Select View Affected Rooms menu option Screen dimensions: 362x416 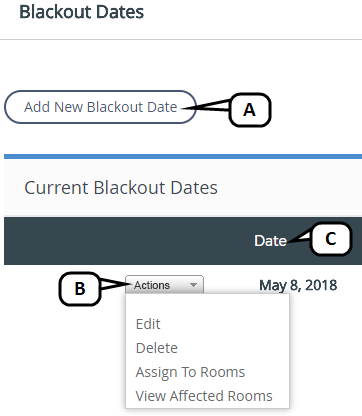pos(204,396)
